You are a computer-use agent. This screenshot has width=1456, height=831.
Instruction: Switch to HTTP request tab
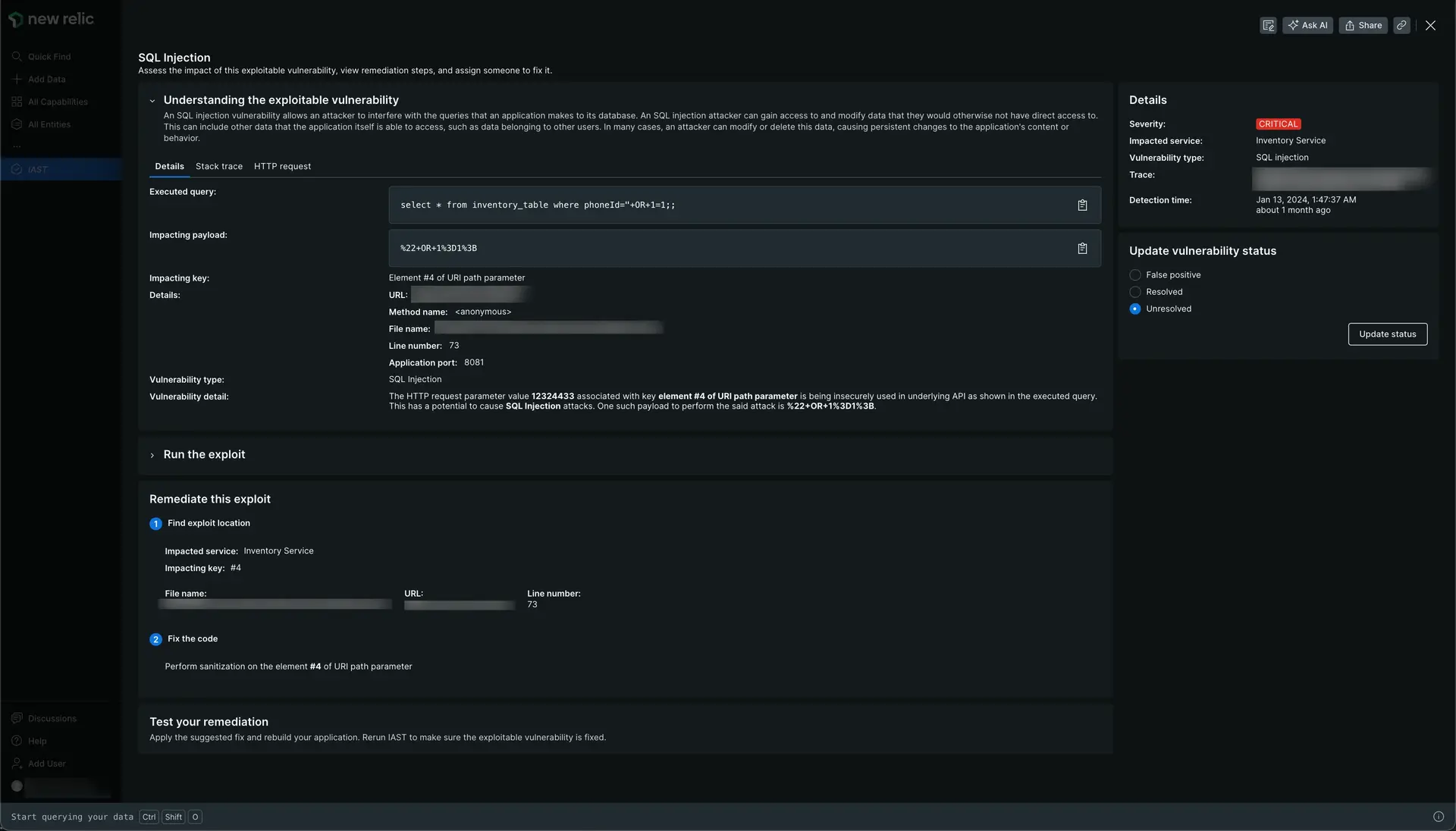click(x=282, y=166)
